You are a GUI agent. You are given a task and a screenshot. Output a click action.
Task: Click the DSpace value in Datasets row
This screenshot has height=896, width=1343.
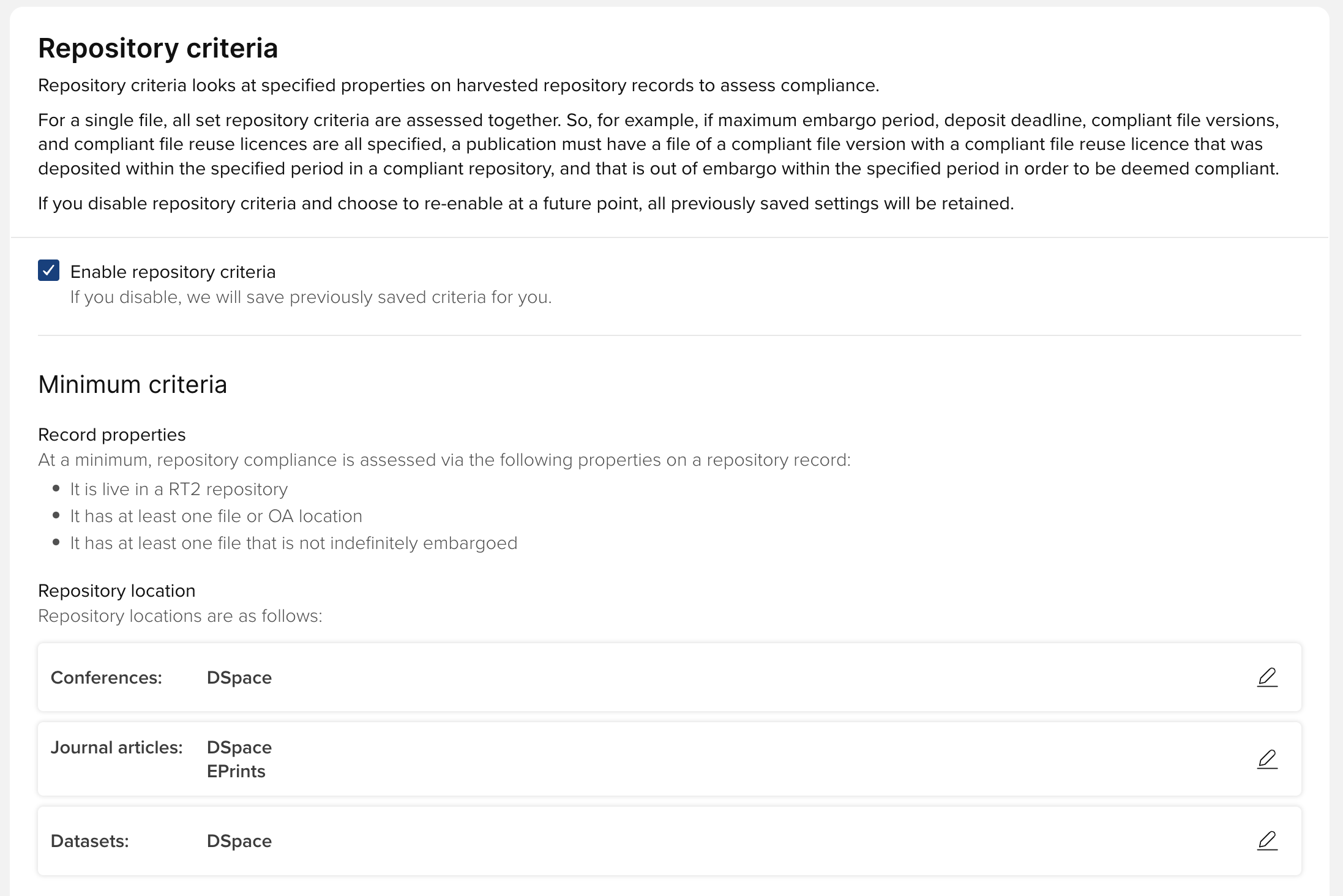(x=239, y=841)
